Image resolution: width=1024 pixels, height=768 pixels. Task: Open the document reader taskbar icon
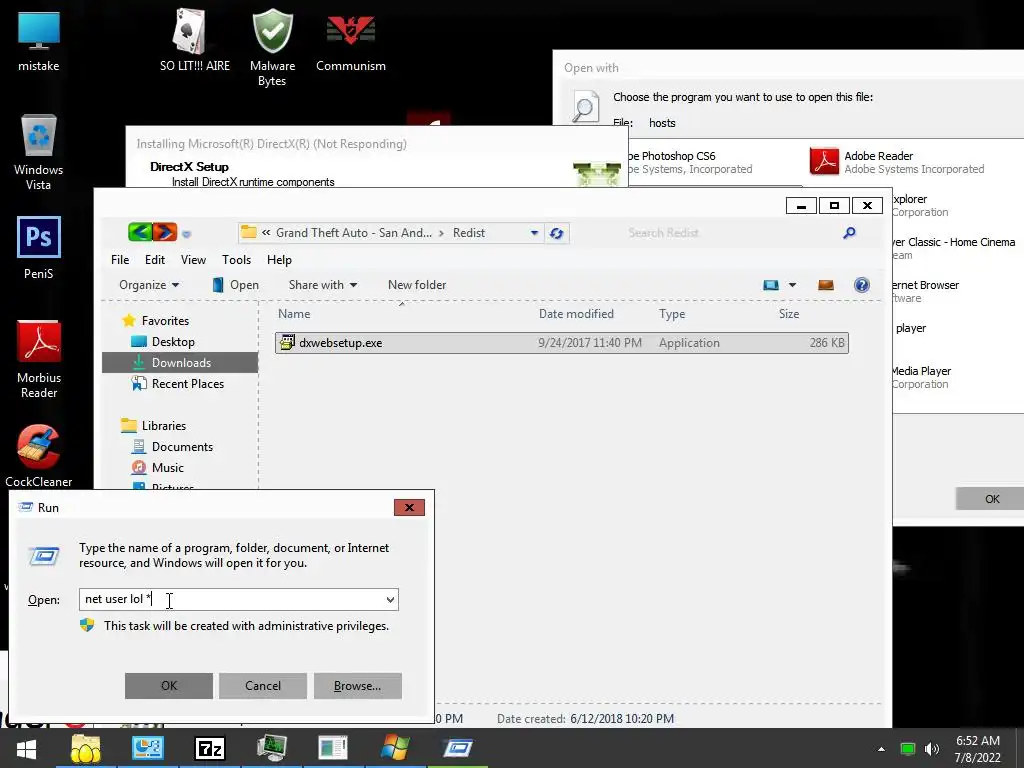pos(333,748)
